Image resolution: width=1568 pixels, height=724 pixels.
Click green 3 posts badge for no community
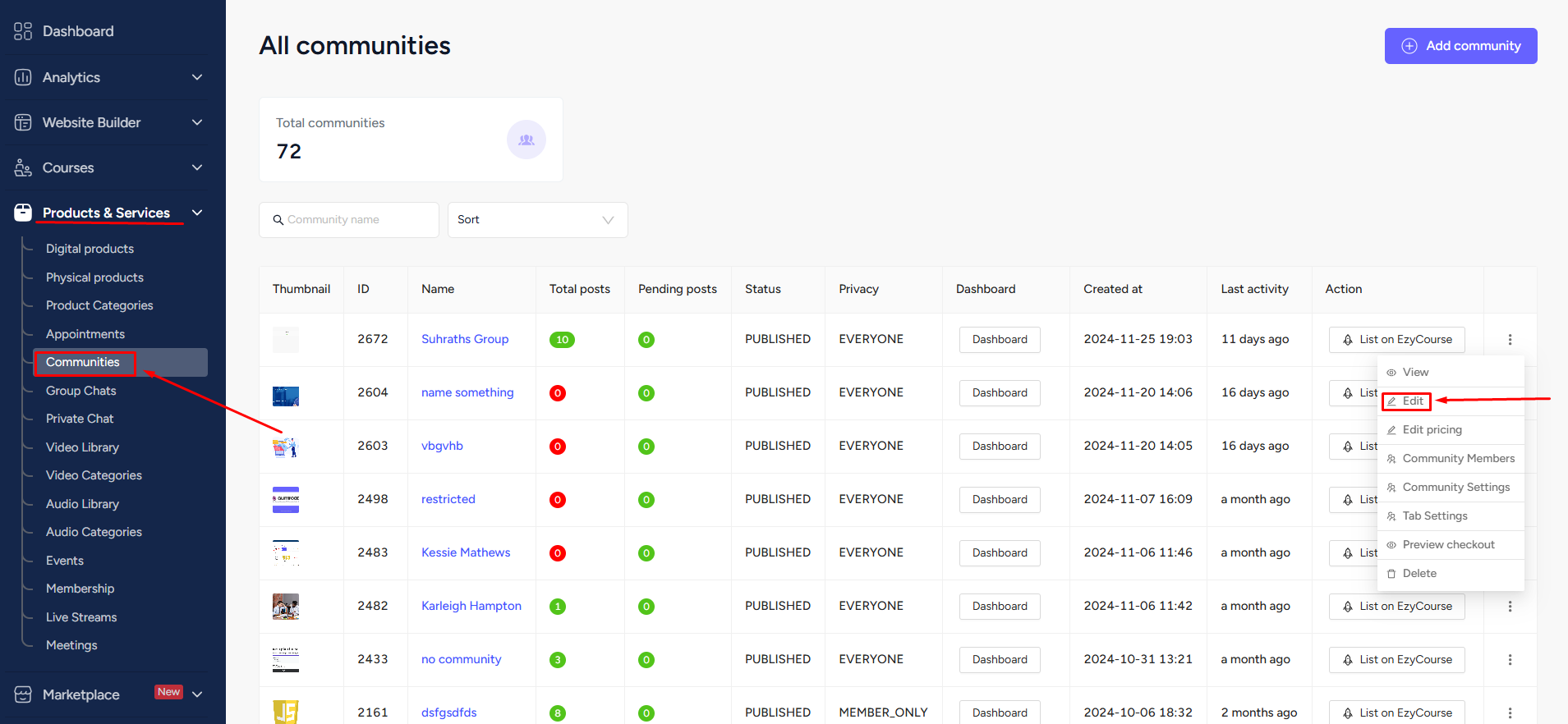click(x=558, y=660)
